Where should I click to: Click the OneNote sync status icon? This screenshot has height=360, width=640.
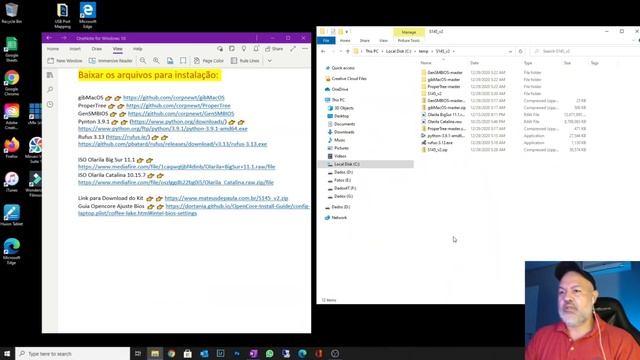(220, 49)
